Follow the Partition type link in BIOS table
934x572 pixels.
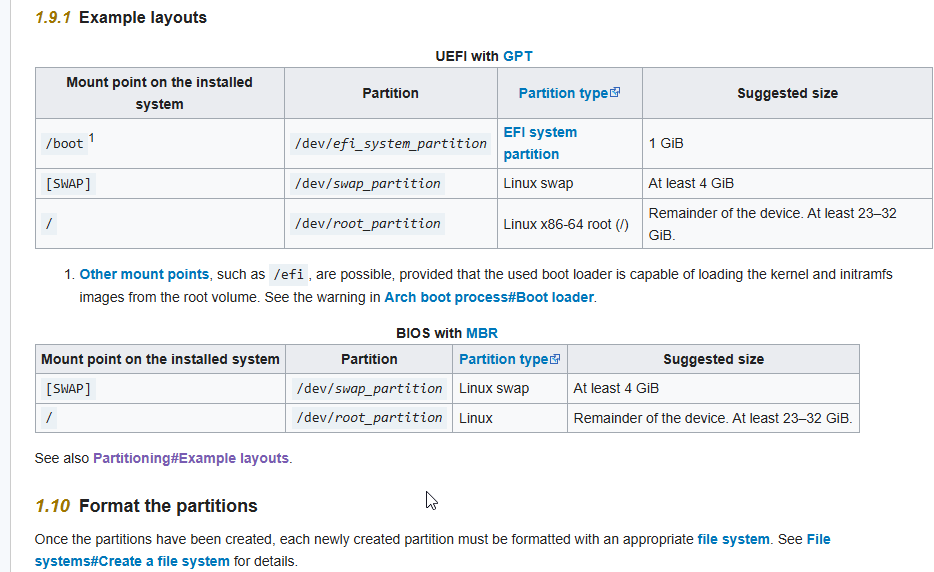coord(503,359)
